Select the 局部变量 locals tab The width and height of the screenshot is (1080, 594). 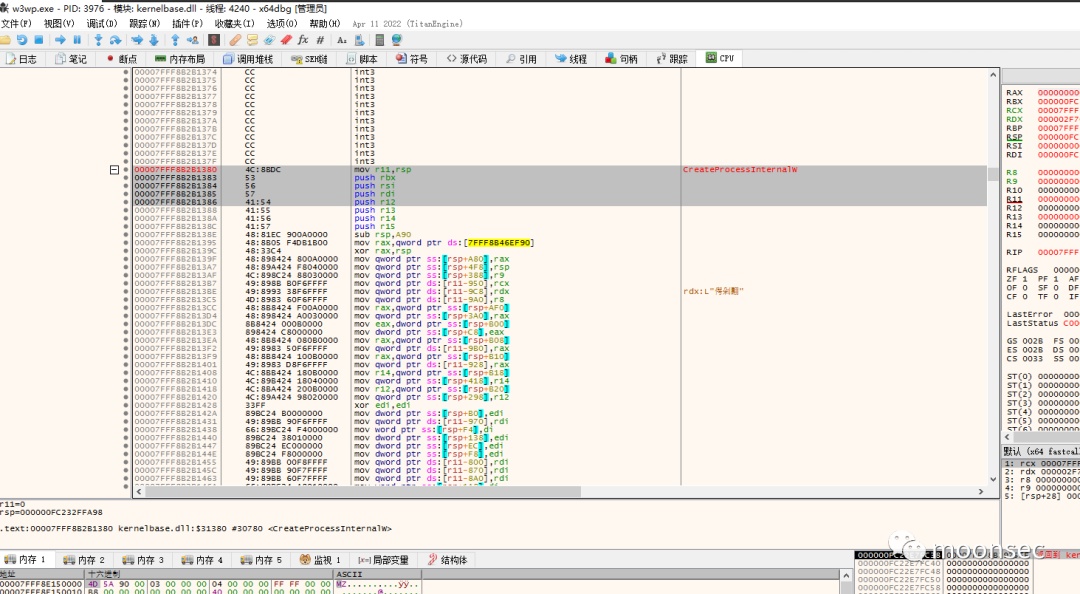click(x=384, y=560)
